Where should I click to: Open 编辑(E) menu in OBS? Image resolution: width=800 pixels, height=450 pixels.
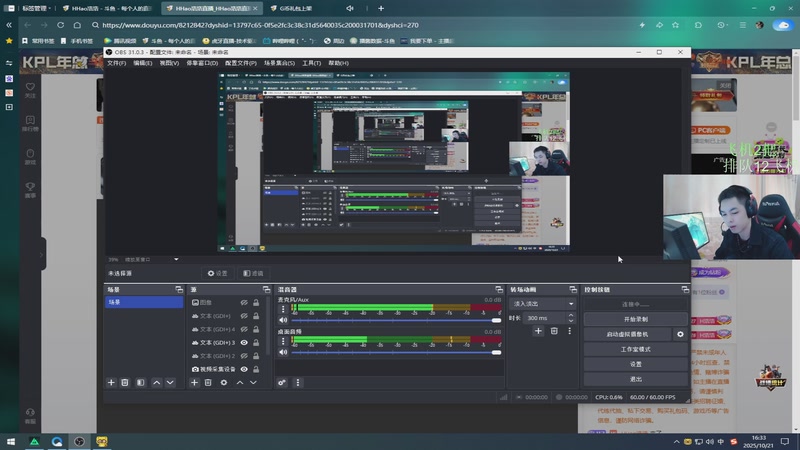tap(143, 63)
